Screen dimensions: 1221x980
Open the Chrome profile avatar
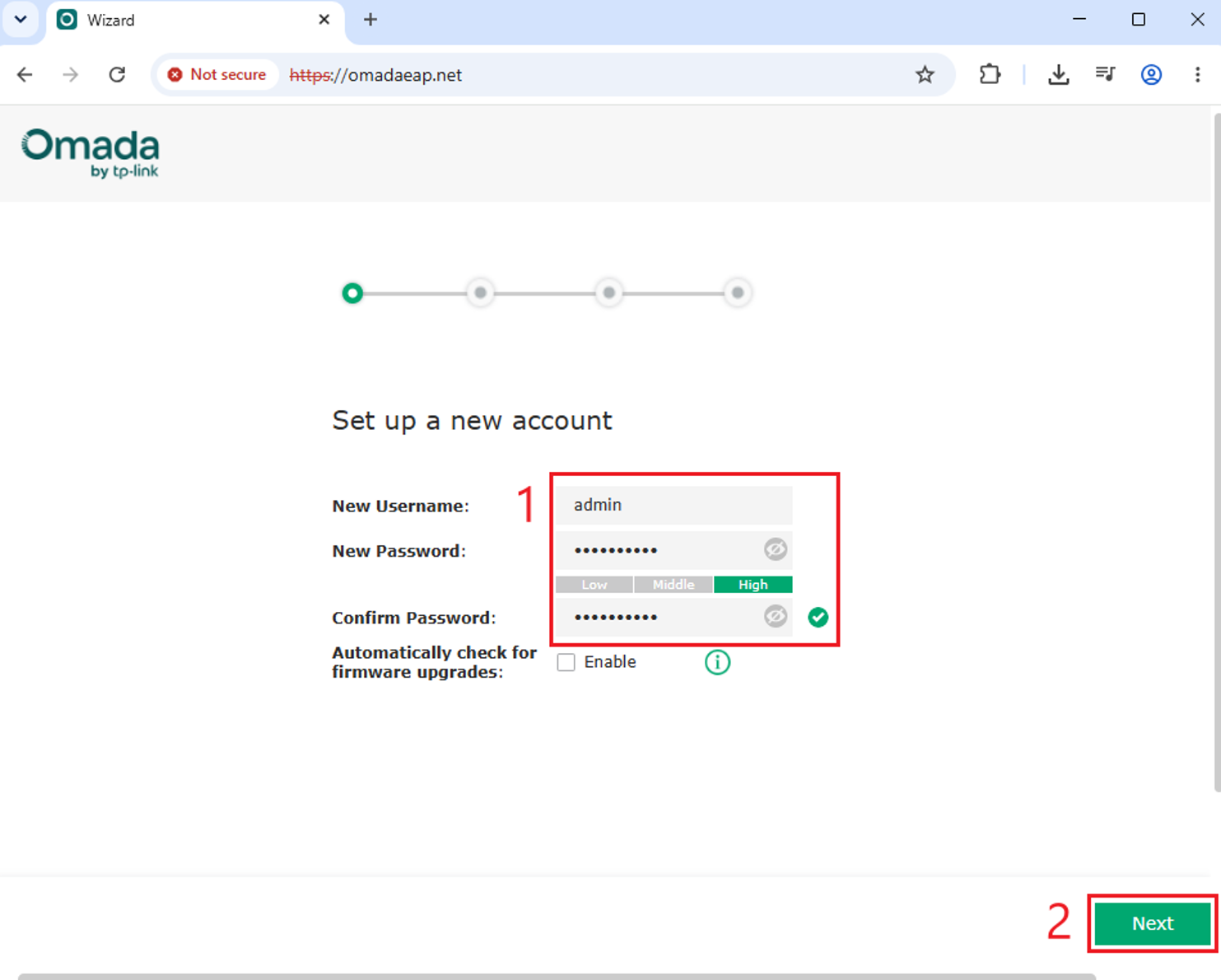coord(1151,75)
